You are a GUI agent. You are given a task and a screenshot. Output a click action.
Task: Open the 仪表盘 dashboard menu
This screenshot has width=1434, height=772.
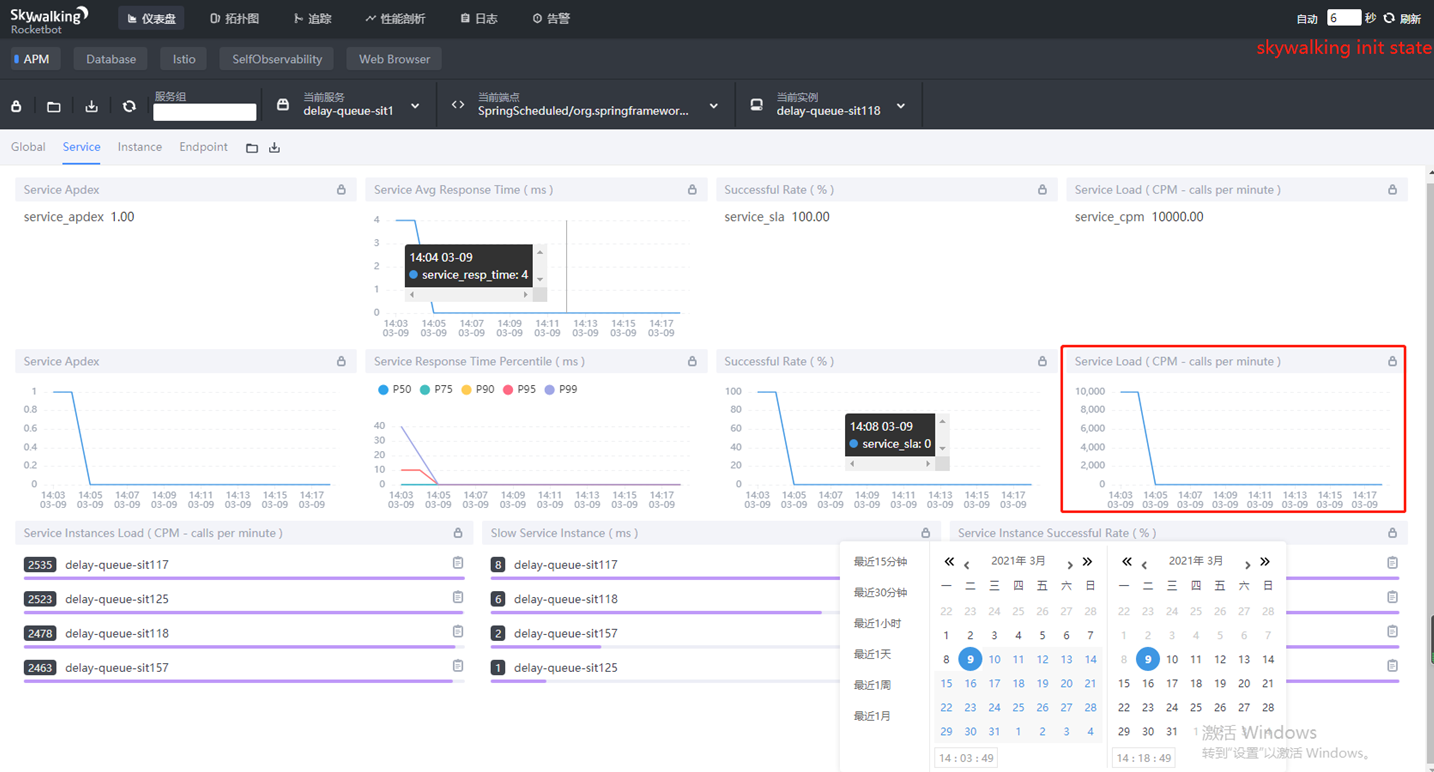tap(151, 19)
